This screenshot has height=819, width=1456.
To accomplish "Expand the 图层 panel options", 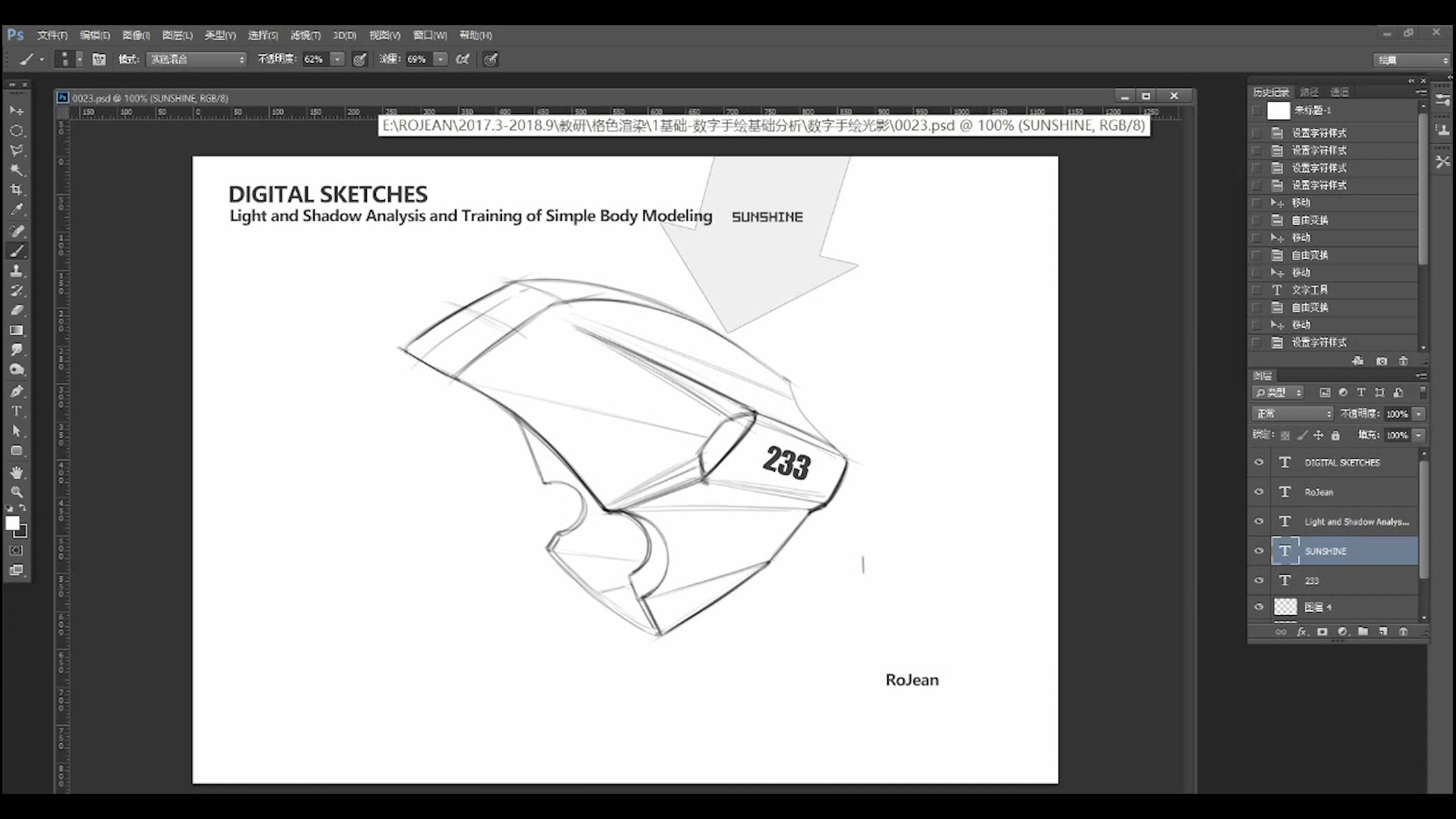I will [x=1421, y=376].
